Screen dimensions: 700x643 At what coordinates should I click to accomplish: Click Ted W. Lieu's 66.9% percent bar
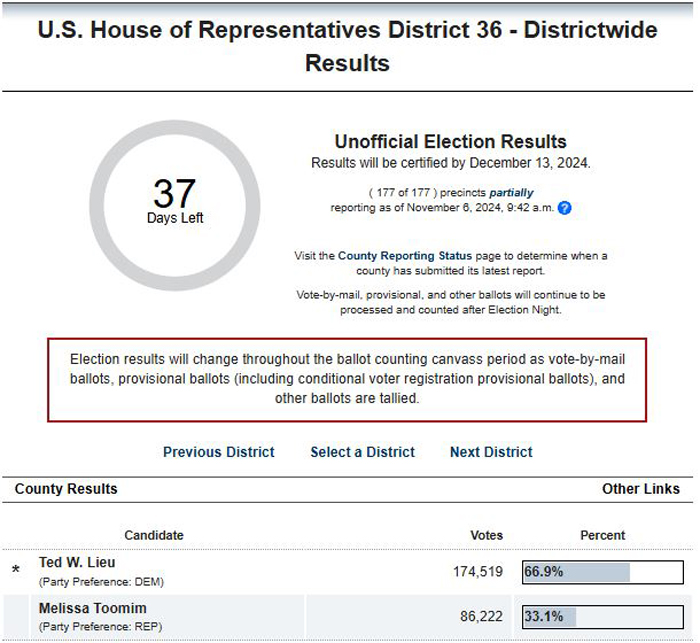[x=603, y=572]
